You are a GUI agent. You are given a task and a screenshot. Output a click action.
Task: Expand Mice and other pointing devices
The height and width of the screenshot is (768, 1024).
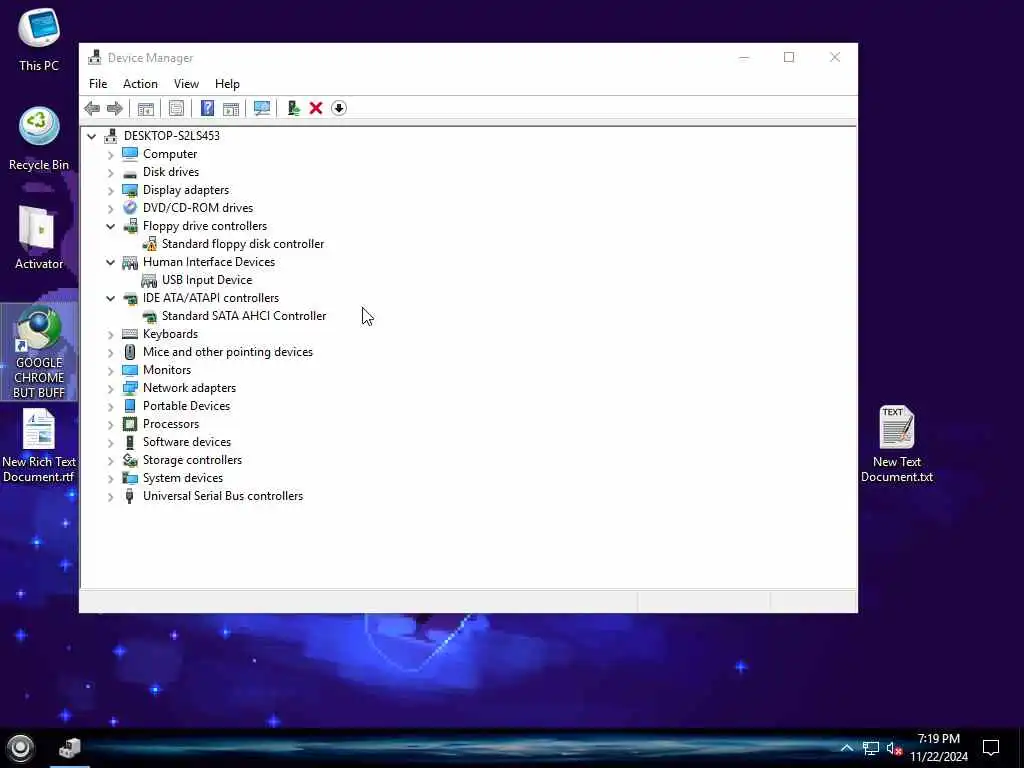110,353
